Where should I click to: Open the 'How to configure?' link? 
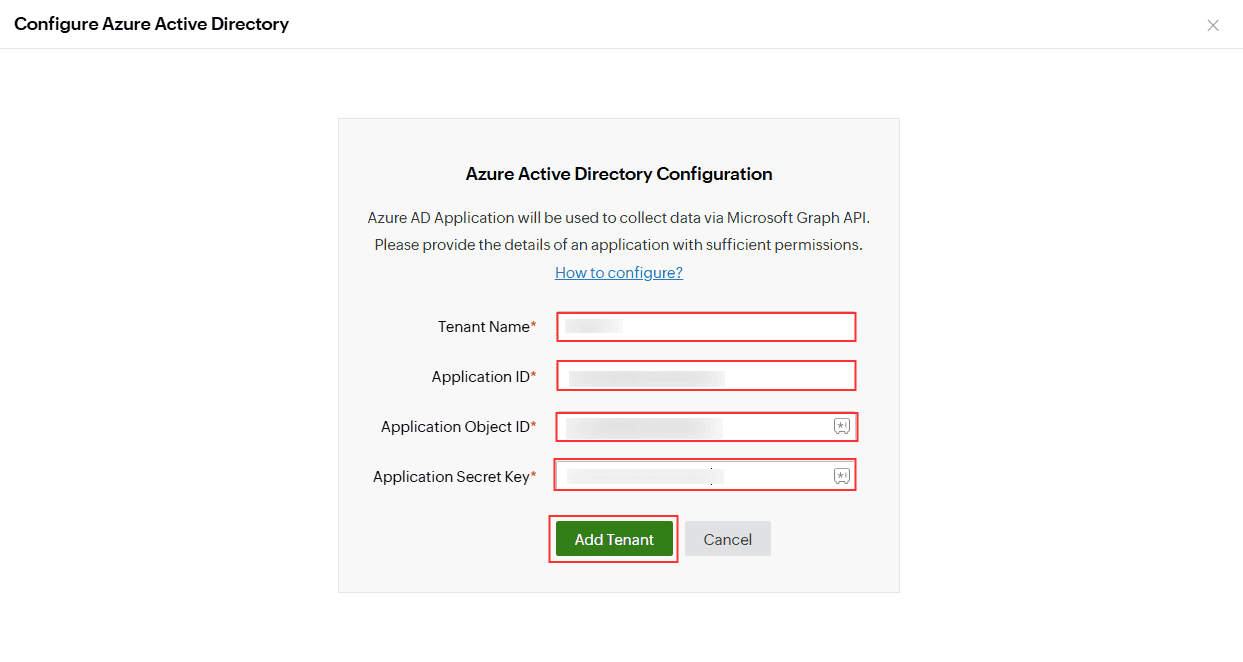[619, 272]
